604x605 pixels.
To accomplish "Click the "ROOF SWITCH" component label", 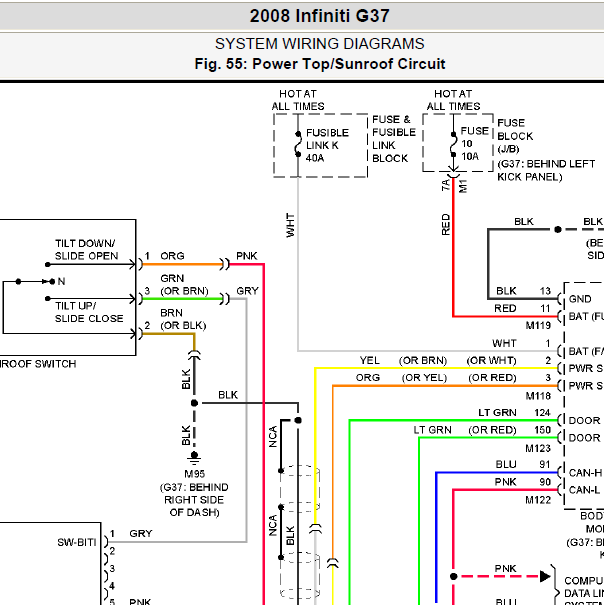I will click(x=38, y=364).
